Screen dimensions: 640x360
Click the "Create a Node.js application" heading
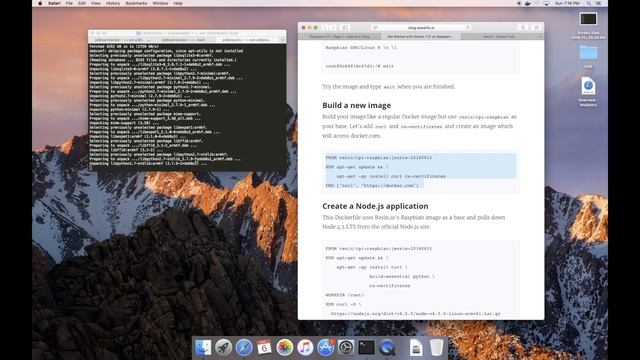pyautogui.click(x=375, y=206)
